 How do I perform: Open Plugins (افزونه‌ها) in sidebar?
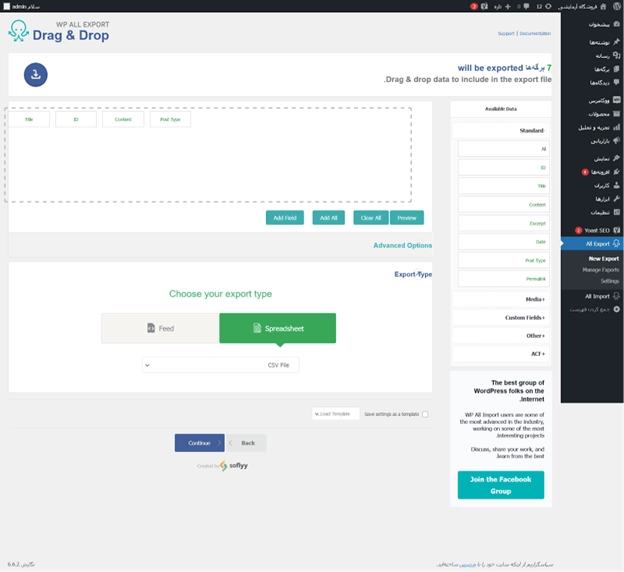[604, 172]
